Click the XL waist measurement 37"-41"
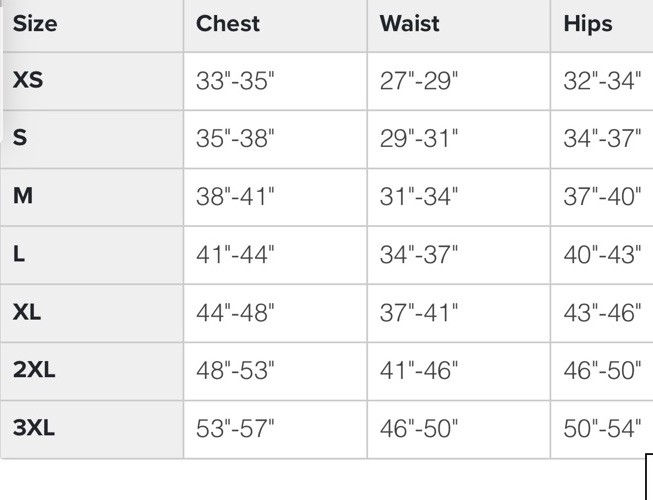The height and width of the screenshot is (500, 653). pyautogui.click(x=419, y=314)
